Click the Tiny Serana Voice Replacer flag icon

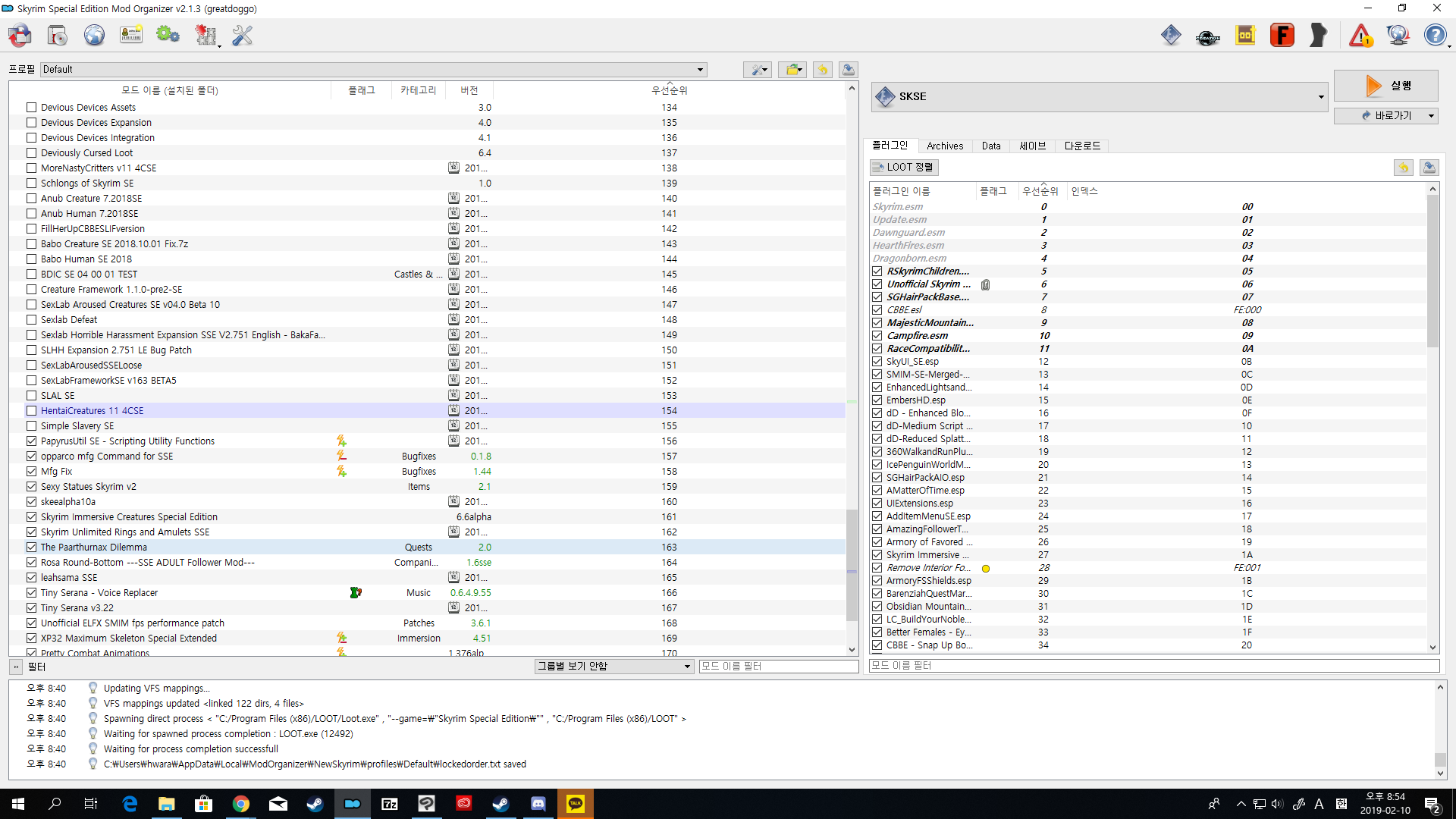point(355,593)
